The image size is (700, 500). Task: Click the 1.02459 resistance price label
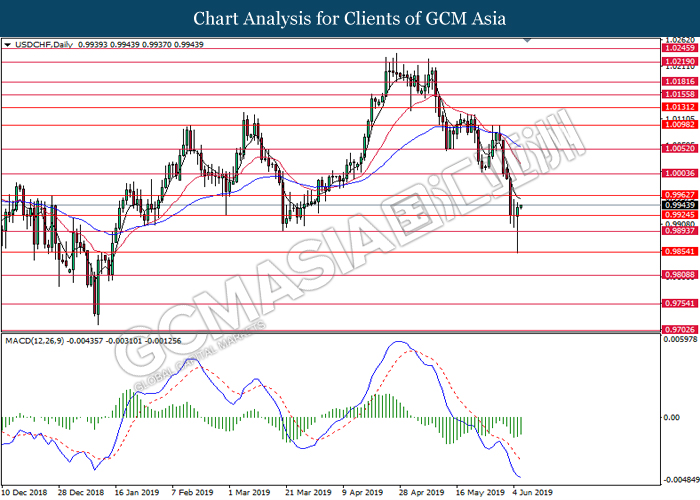pyautogui.click(x=680, y=48)
